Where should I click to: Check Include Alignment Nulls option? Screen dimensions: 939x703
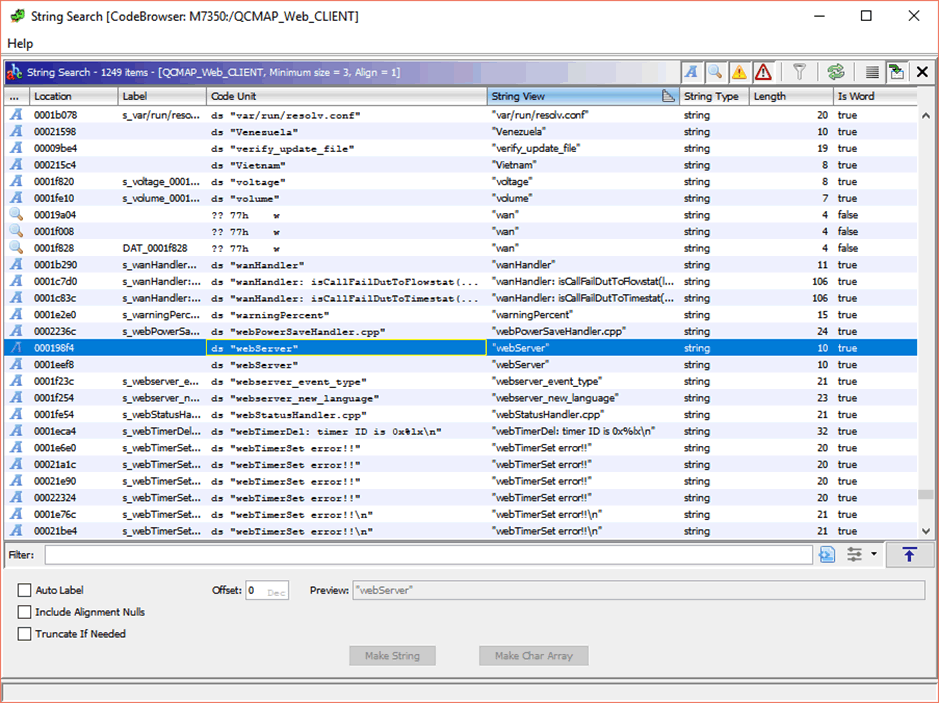click(x=25, y=612)
